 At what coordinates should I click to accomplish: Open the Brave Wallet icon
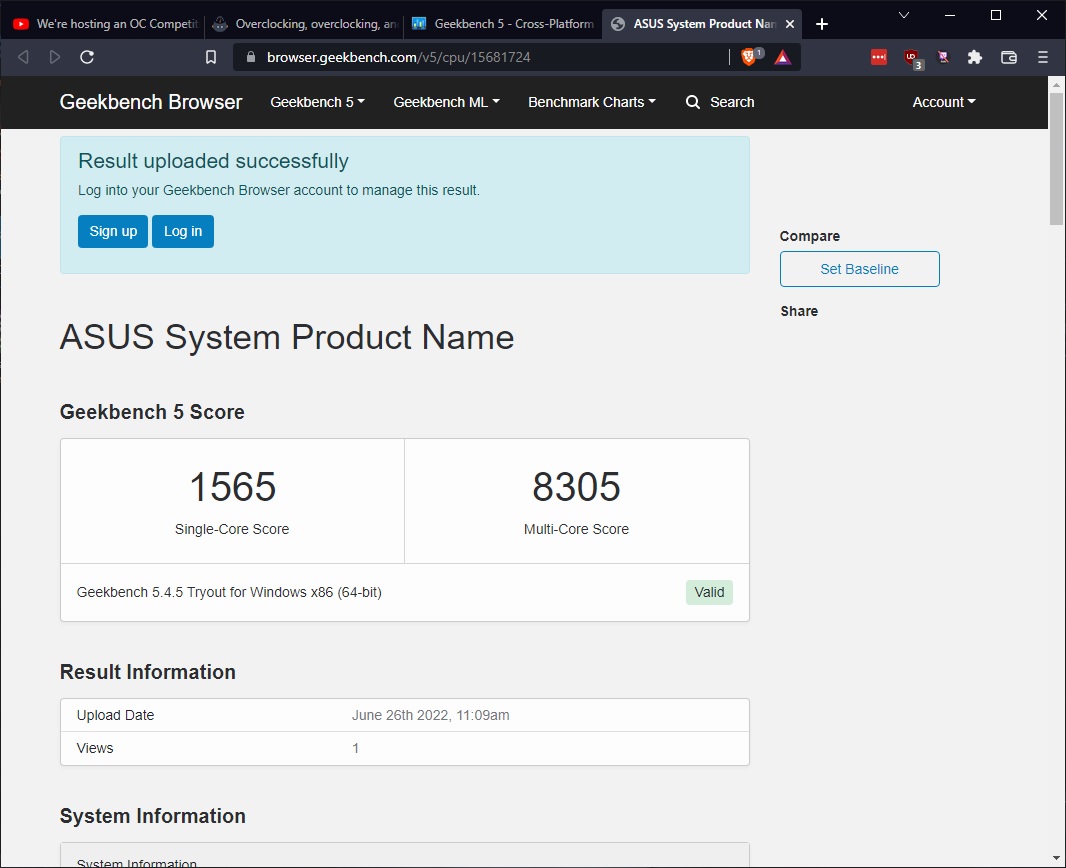pos(1009,57)
